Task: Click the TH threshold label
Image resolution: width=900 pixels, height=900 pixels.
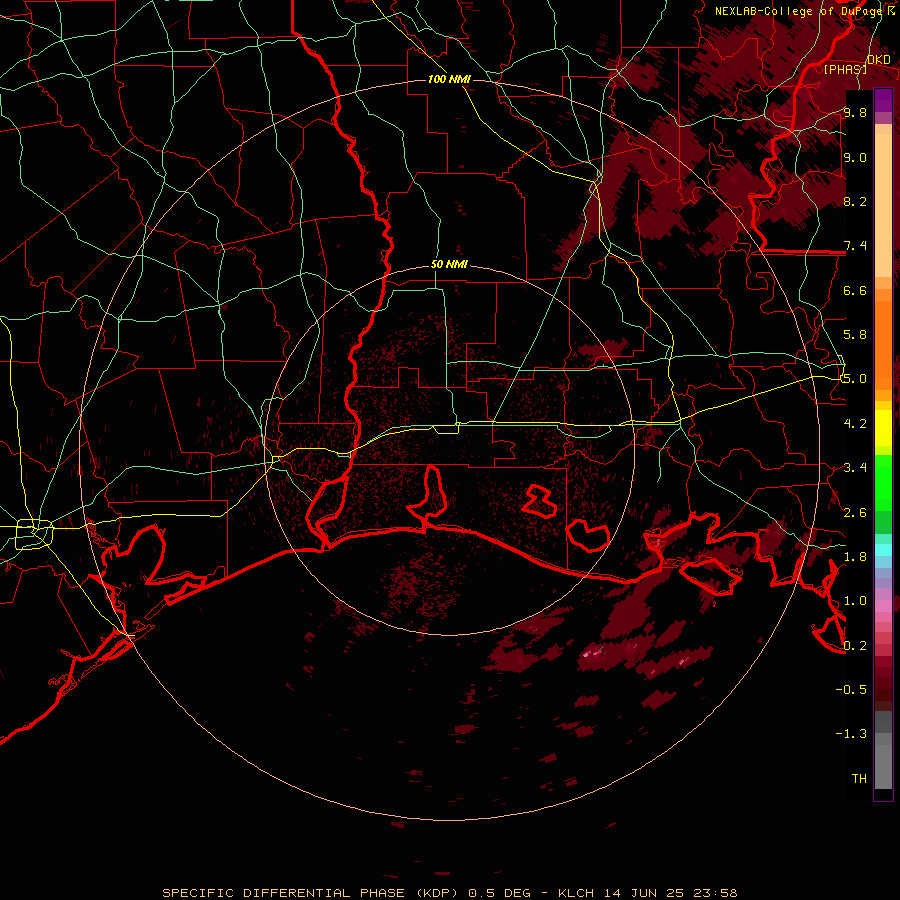Action: [859, 778]
